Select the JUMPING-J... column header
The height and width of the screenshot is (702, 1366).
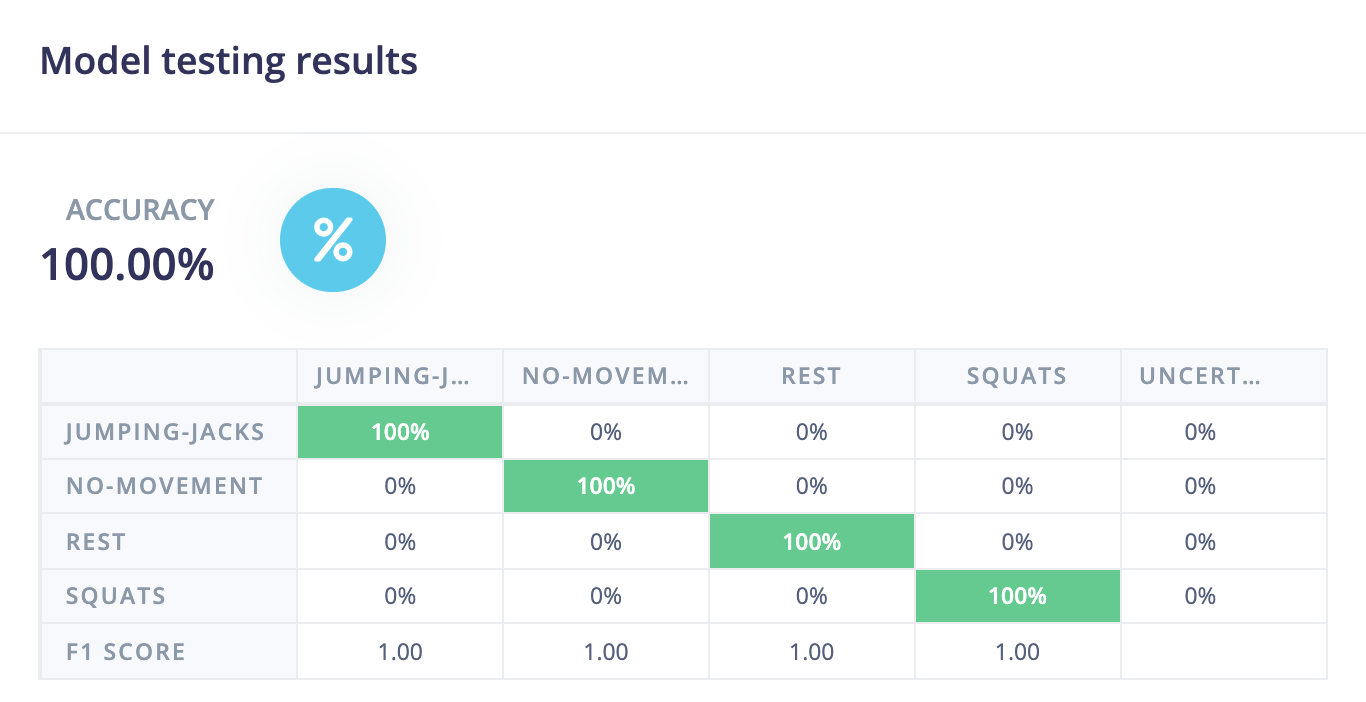(400, 377)
